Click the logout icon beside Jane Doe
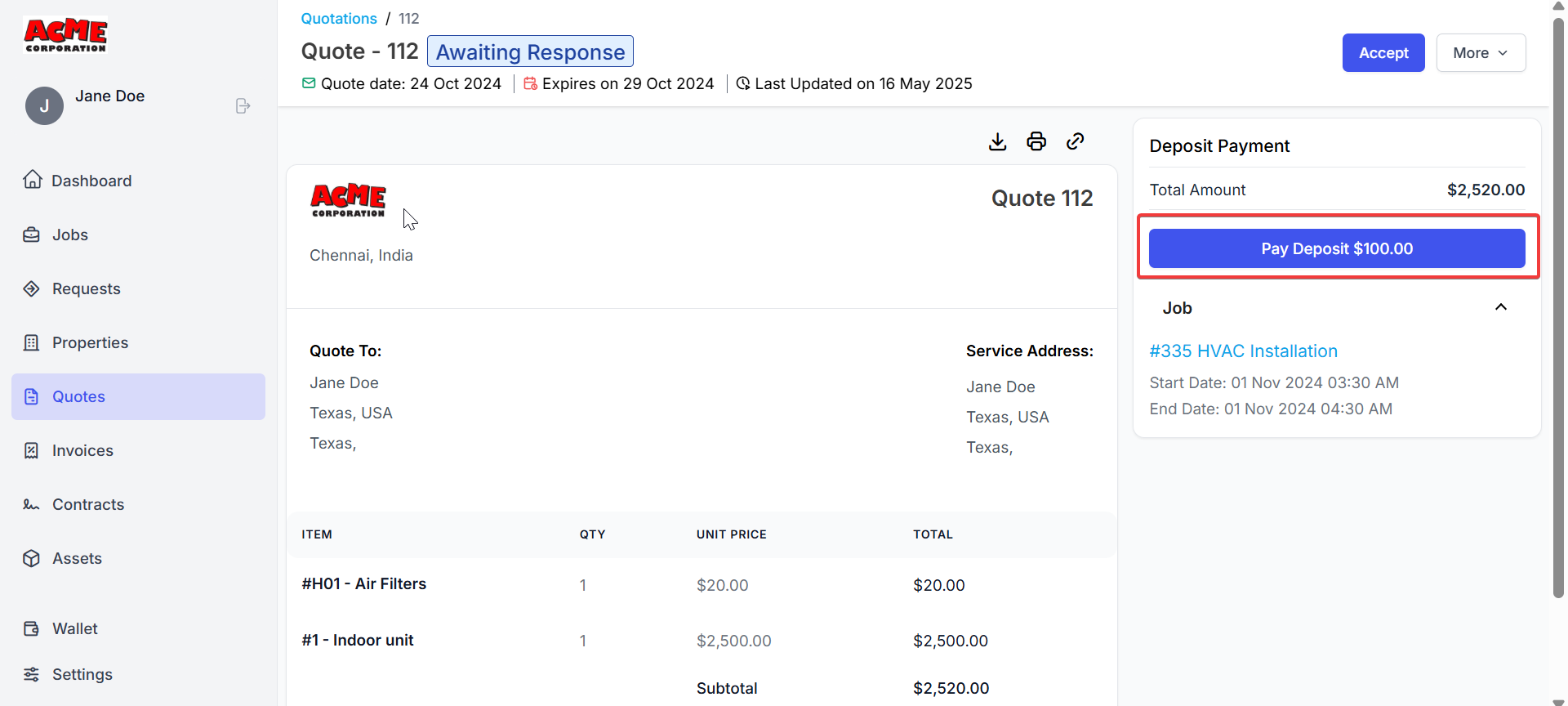The image size is (1568, 706). [x=243, y=106]
